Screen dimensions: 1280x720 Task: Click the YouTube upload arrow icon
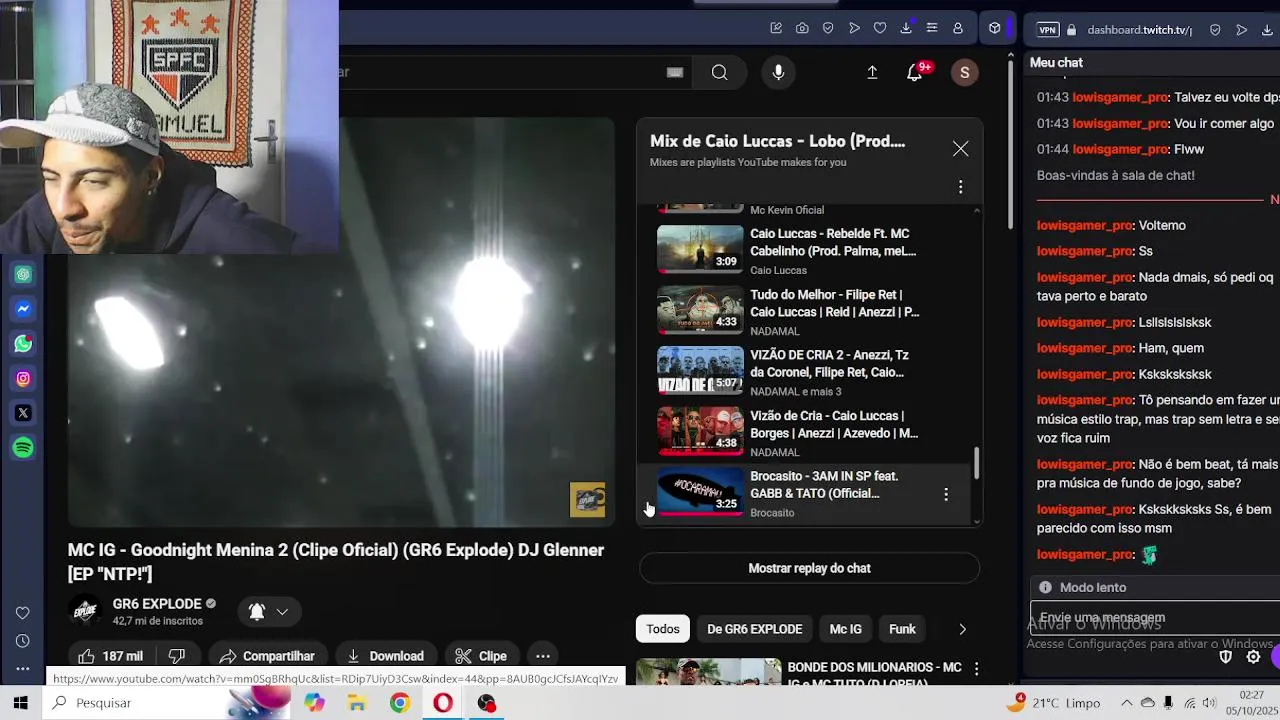tap(872, 72)
